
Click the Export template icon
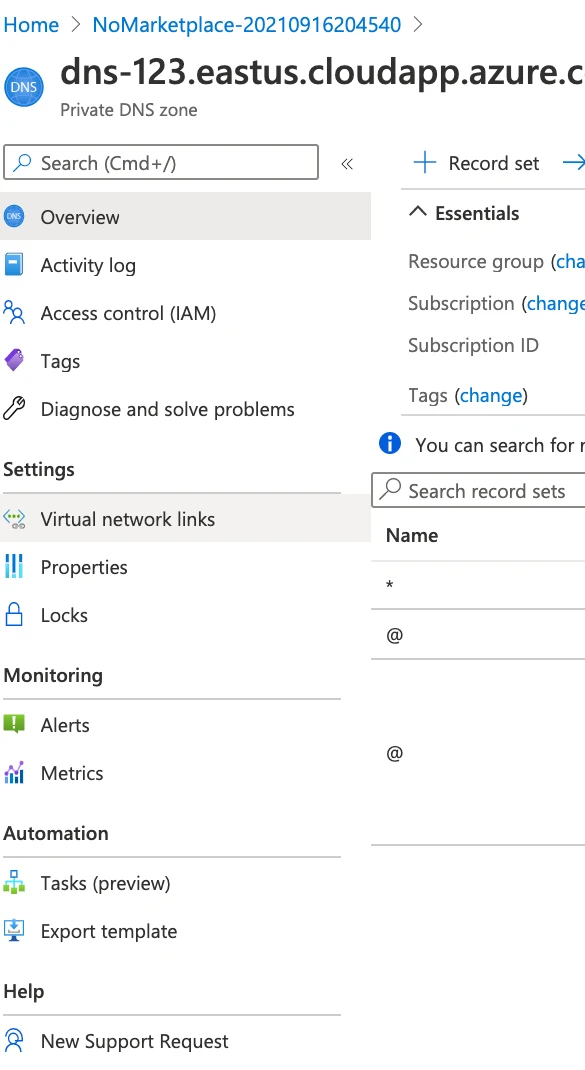pyautogui.click(x=14, y=931)
